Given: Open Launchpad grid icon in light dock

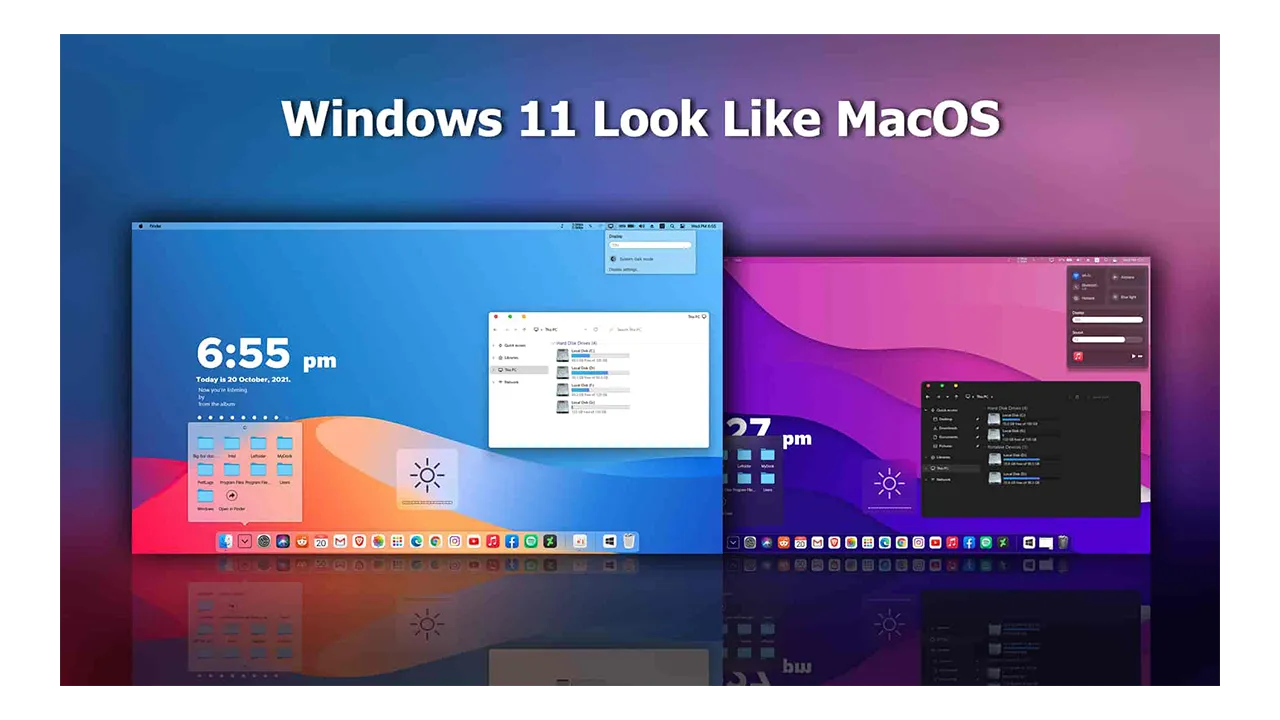Looking at the screenshot, I should click(x=397, y=541).
